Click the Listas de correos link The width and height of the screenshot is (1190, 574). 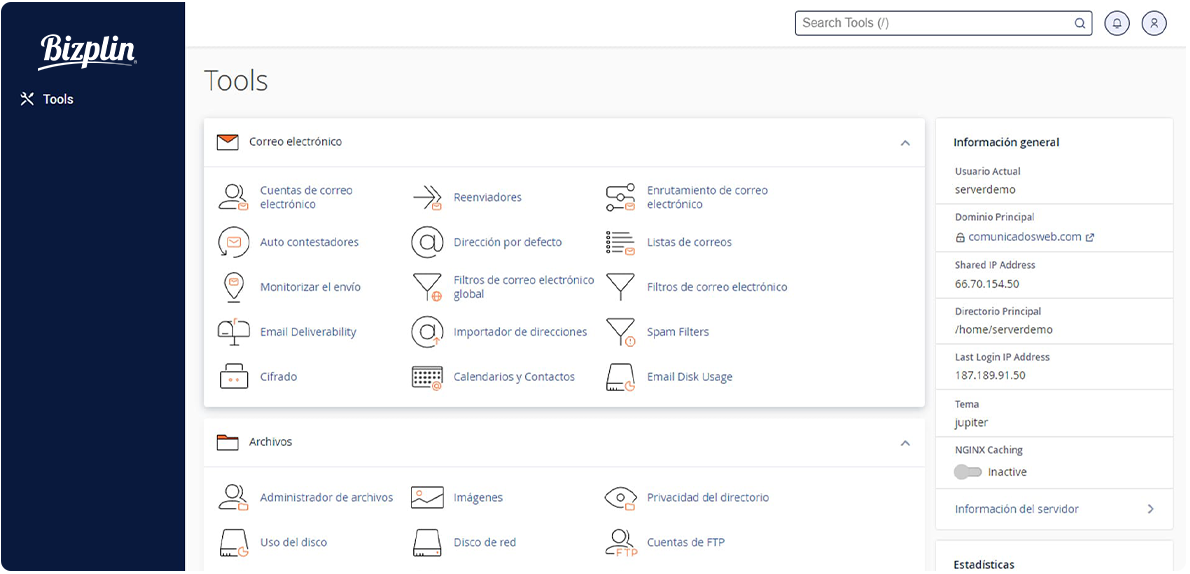(x=689, y=242)
